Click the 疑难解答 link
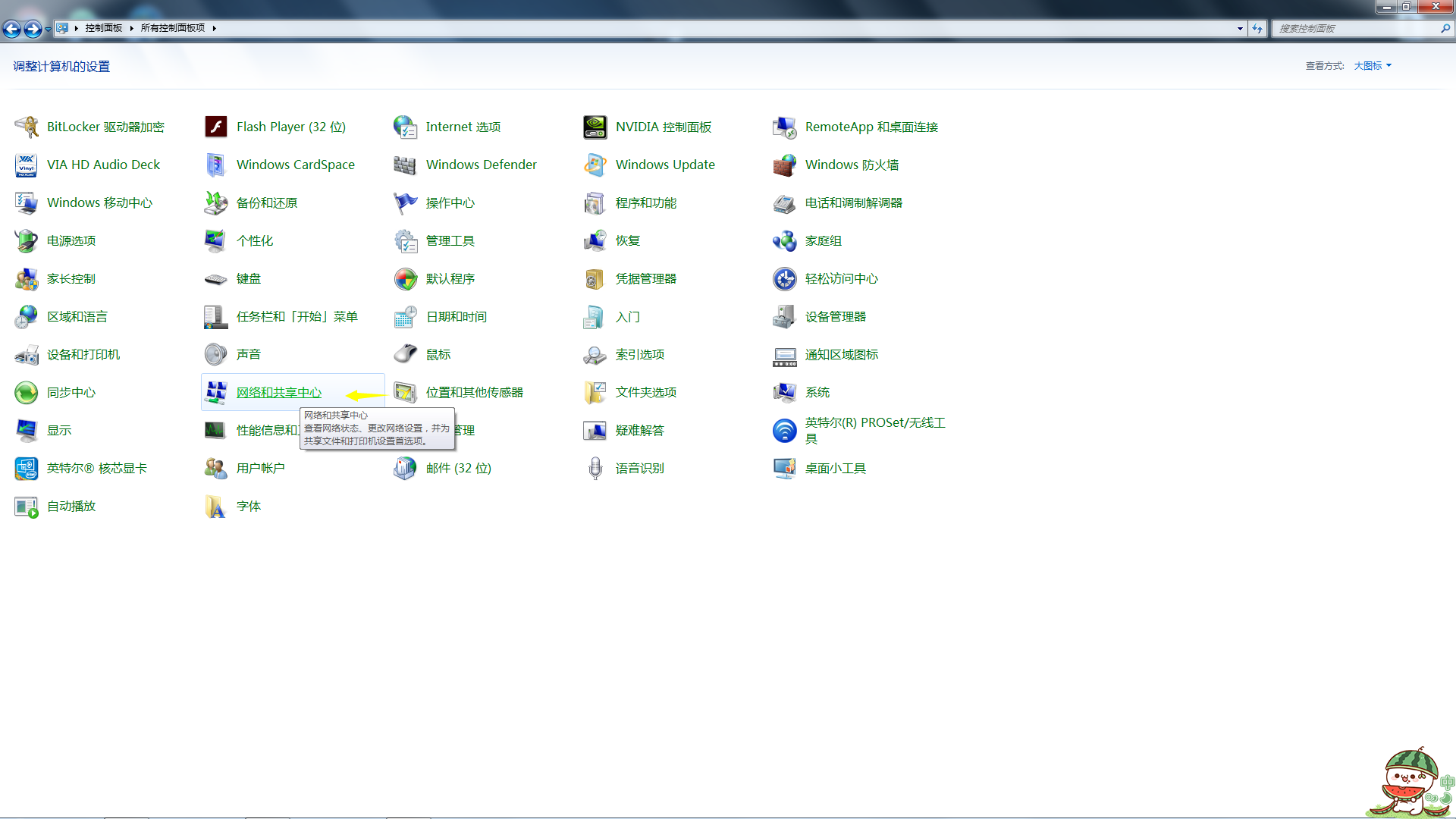Screen dimensions: 1456x819 click(x=640, y=430)
